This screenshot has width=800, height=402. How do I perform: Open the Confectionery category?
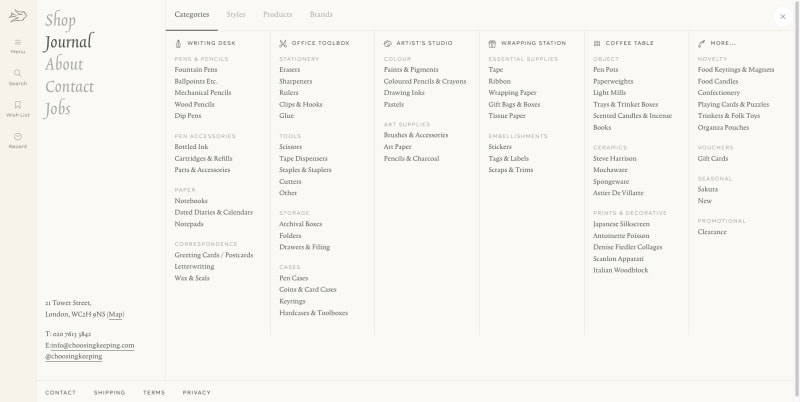tap(718, 92)
